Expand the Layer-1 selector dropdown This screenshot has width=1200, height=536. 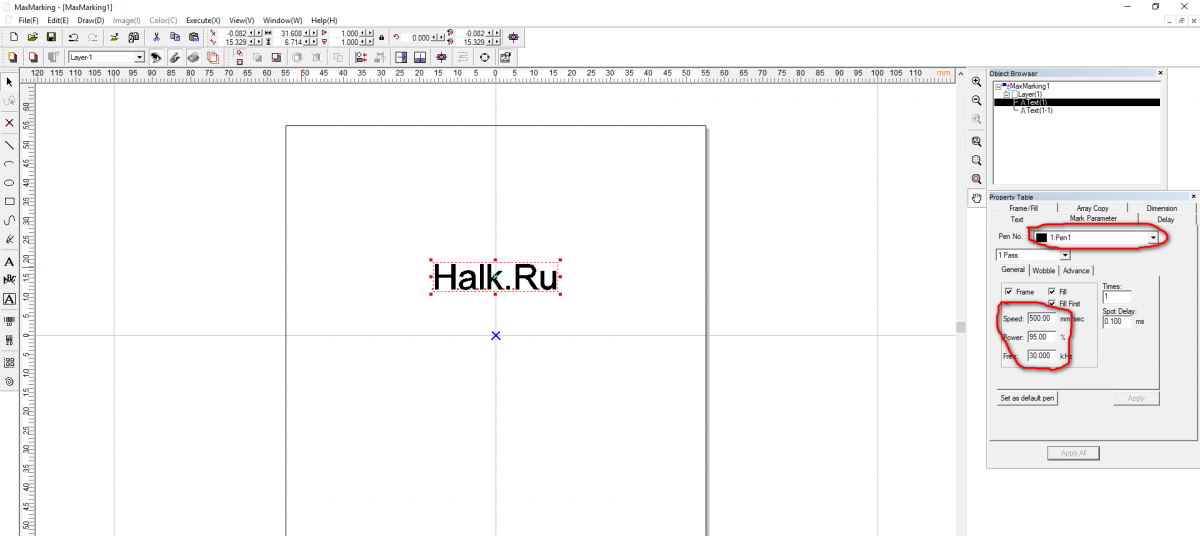[x=139, y=58]
